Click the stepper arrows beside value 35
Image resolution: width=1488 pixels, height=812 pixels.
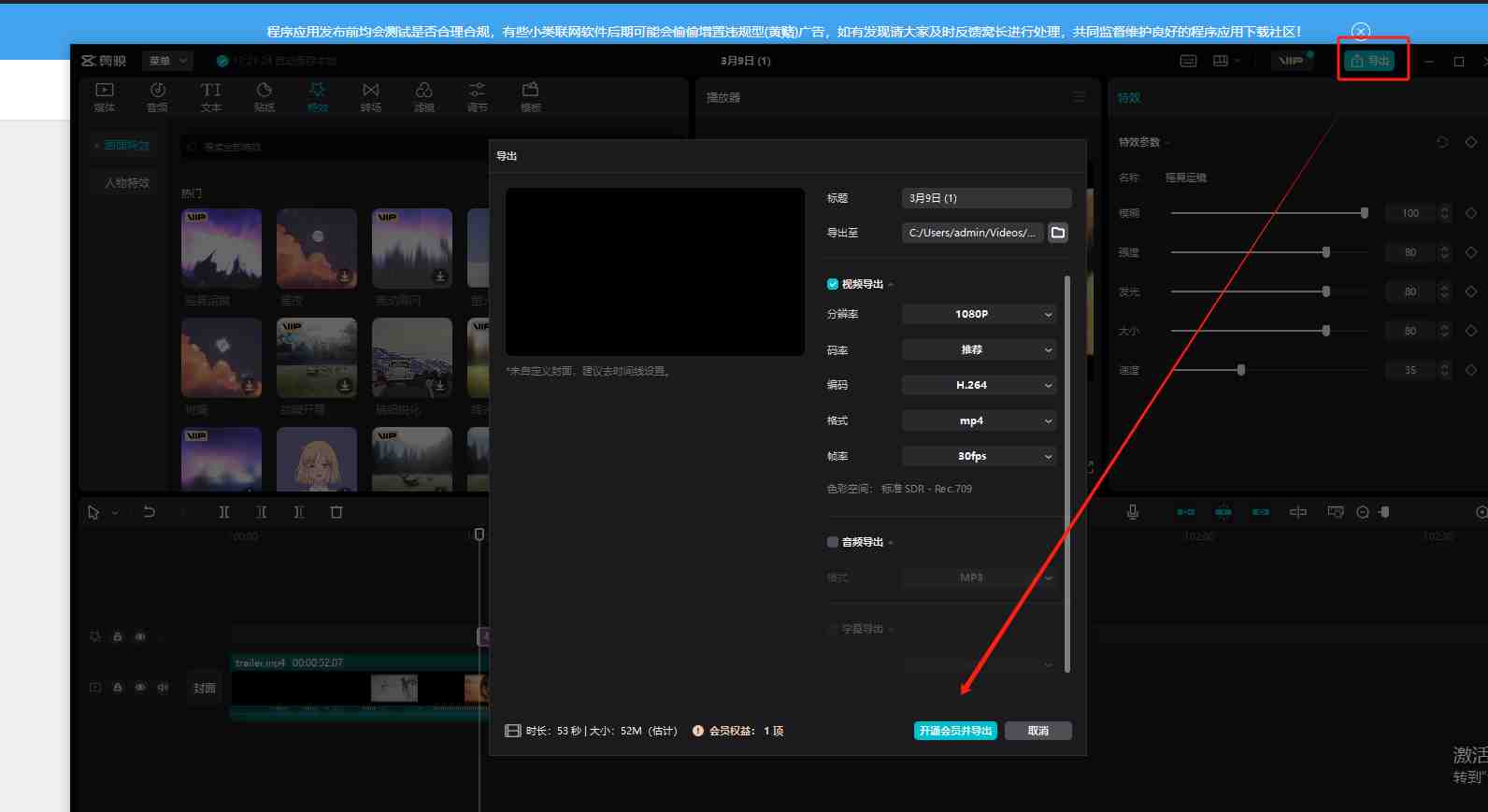point(1445,370)
